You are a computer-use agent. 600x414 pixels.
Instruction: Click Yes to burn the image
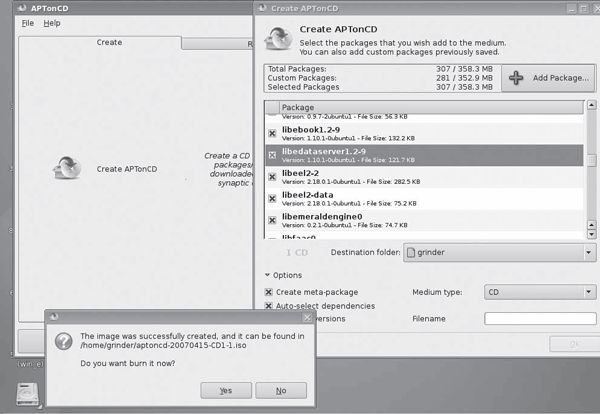tap(226, 390)
